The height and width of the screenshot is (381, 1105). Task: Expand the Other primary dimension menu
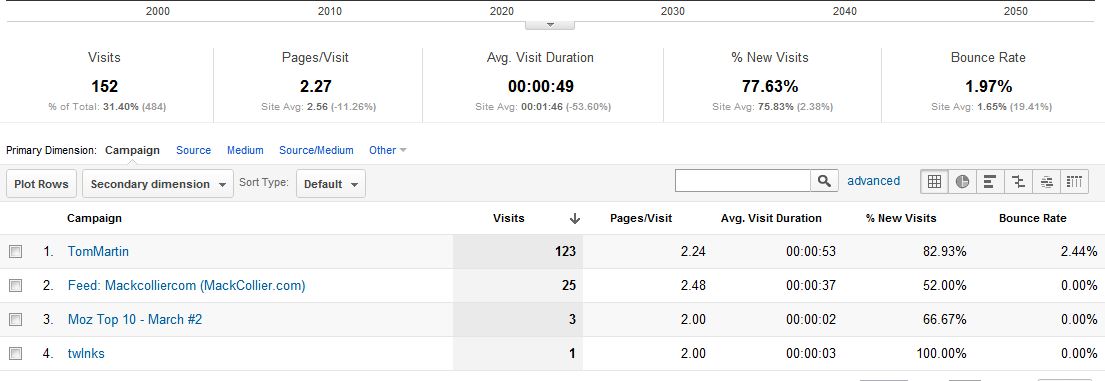[388, 150]
